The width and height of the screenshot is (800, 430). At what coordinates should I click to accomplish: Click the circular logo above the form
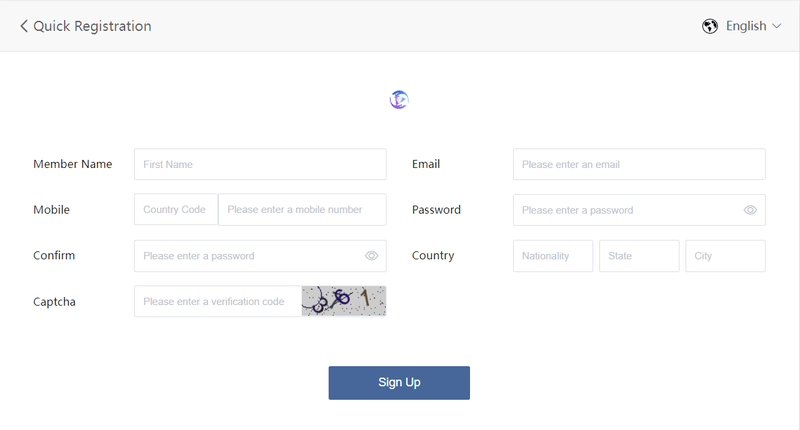click(x=399, y=99)
